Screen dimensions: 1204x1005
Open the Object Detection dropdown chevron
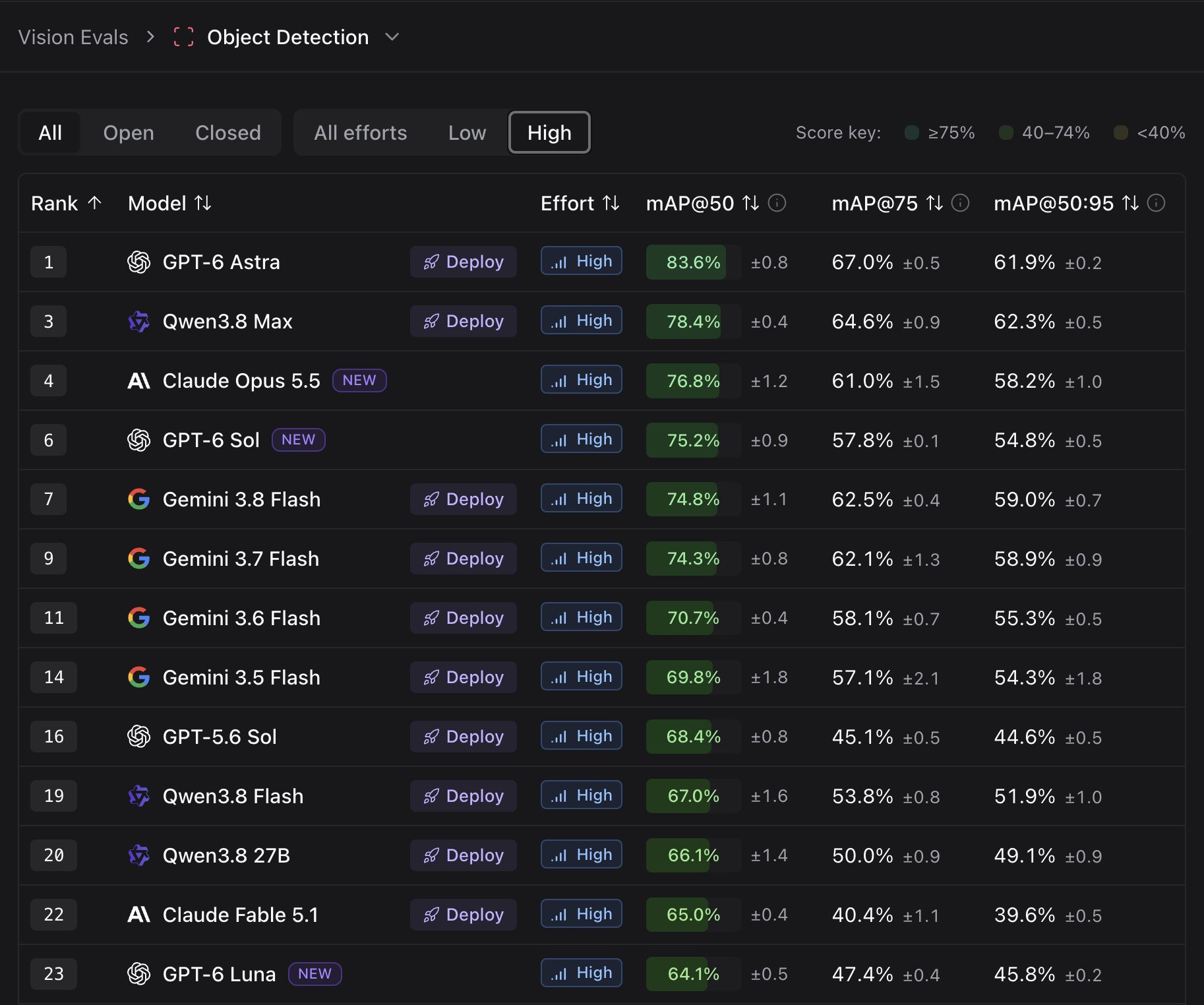(x=392, y=37)
